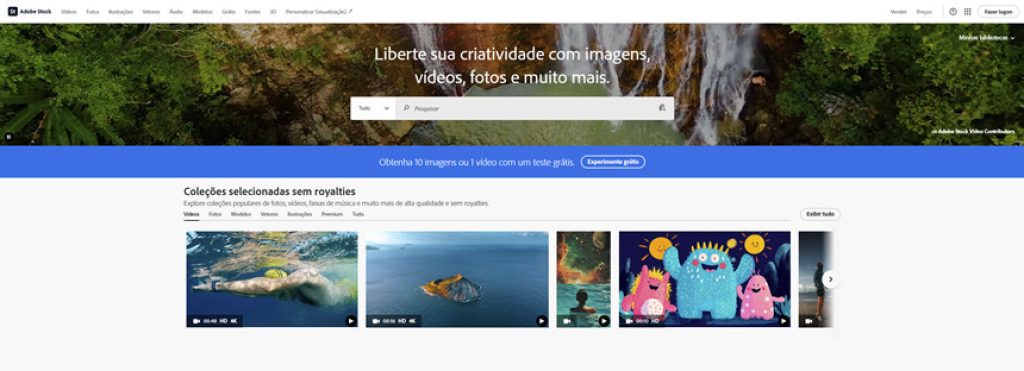Image resolution: width=1024 pixels, height=371 pixels.
Task: Play the cosmic pool video preview
Action: (x=603, y=321)
